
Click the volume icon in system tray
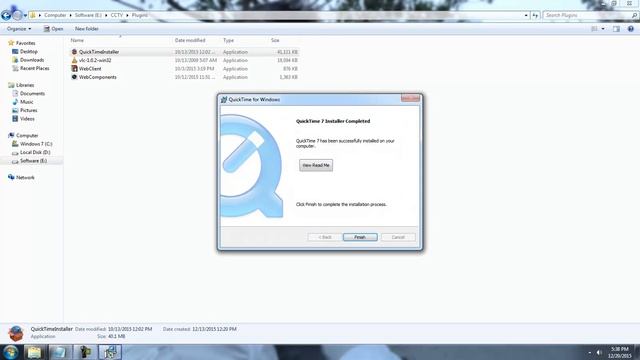[x=599, y=352]
